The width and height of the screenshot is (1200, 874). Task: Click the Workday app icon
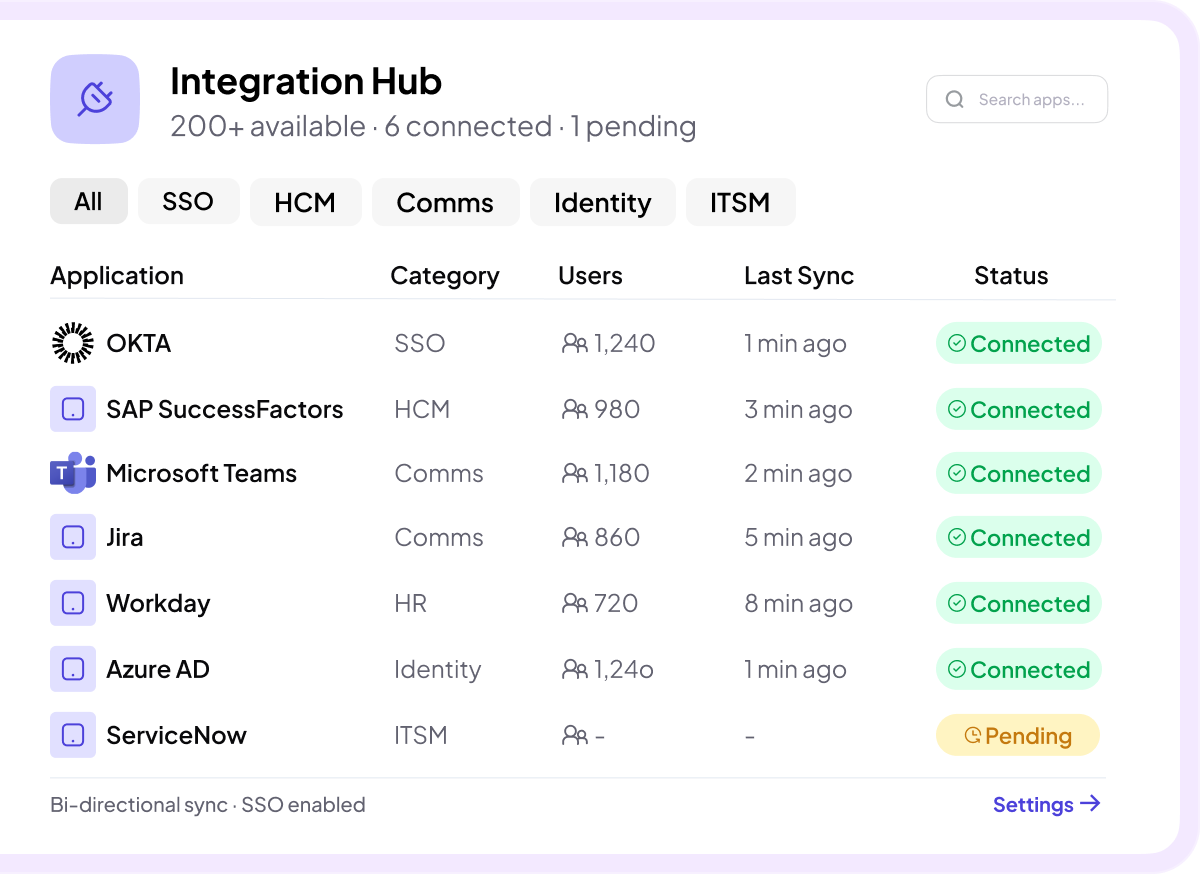tap(72, 603)
